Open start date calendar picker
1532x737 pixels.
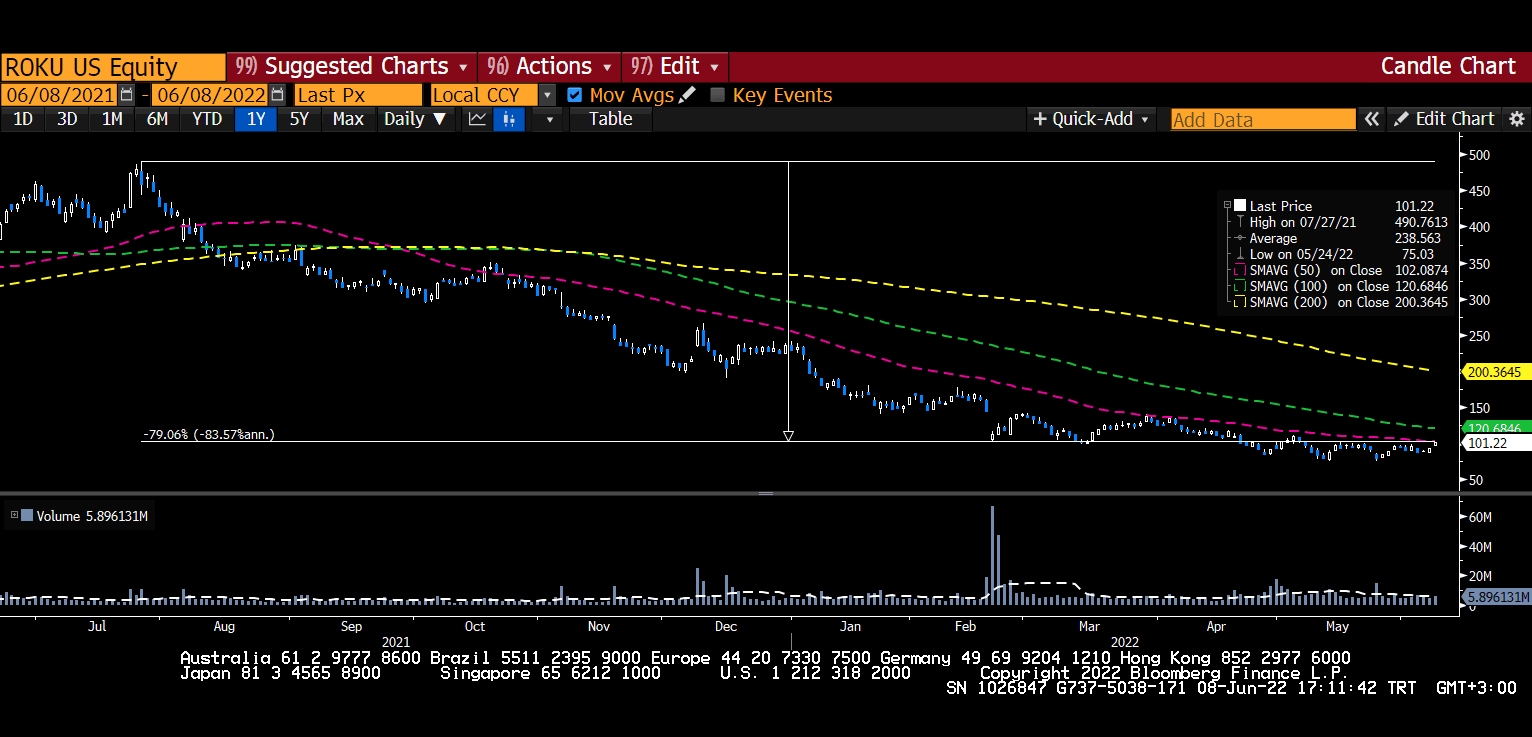click(x=126, y=95)
